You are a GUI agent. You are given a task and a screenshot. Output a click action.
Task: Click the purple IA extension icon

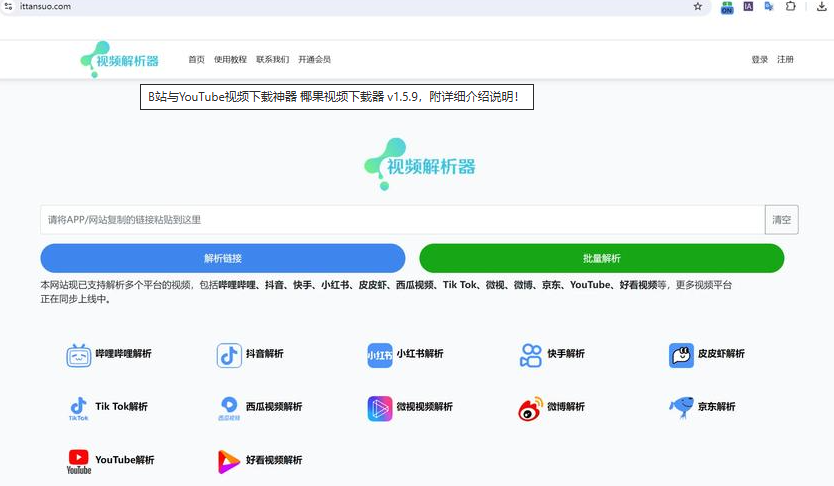748,6
